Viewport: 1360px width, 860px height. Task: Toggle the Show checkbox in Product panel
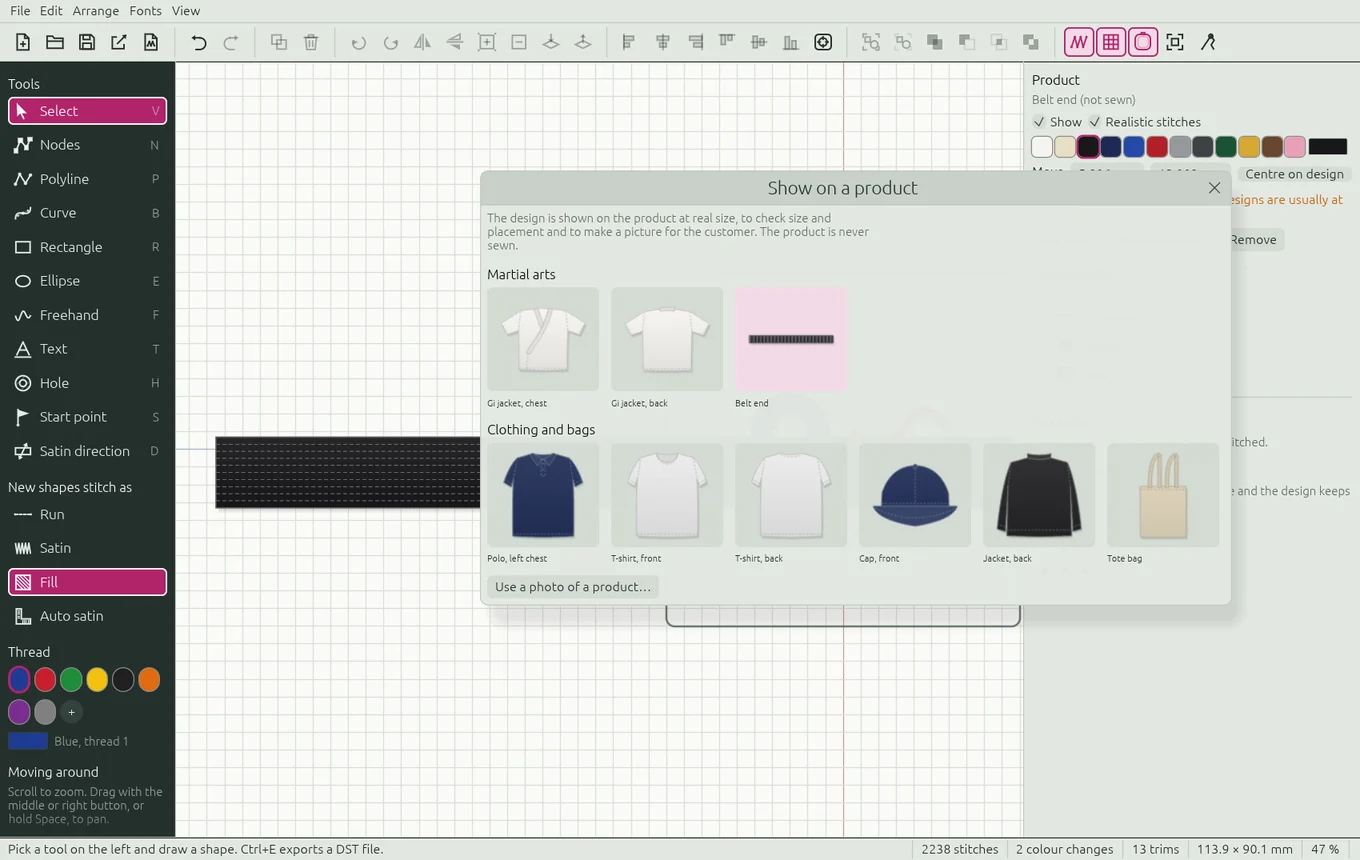pyautogui.click(x=1057, y=122)
